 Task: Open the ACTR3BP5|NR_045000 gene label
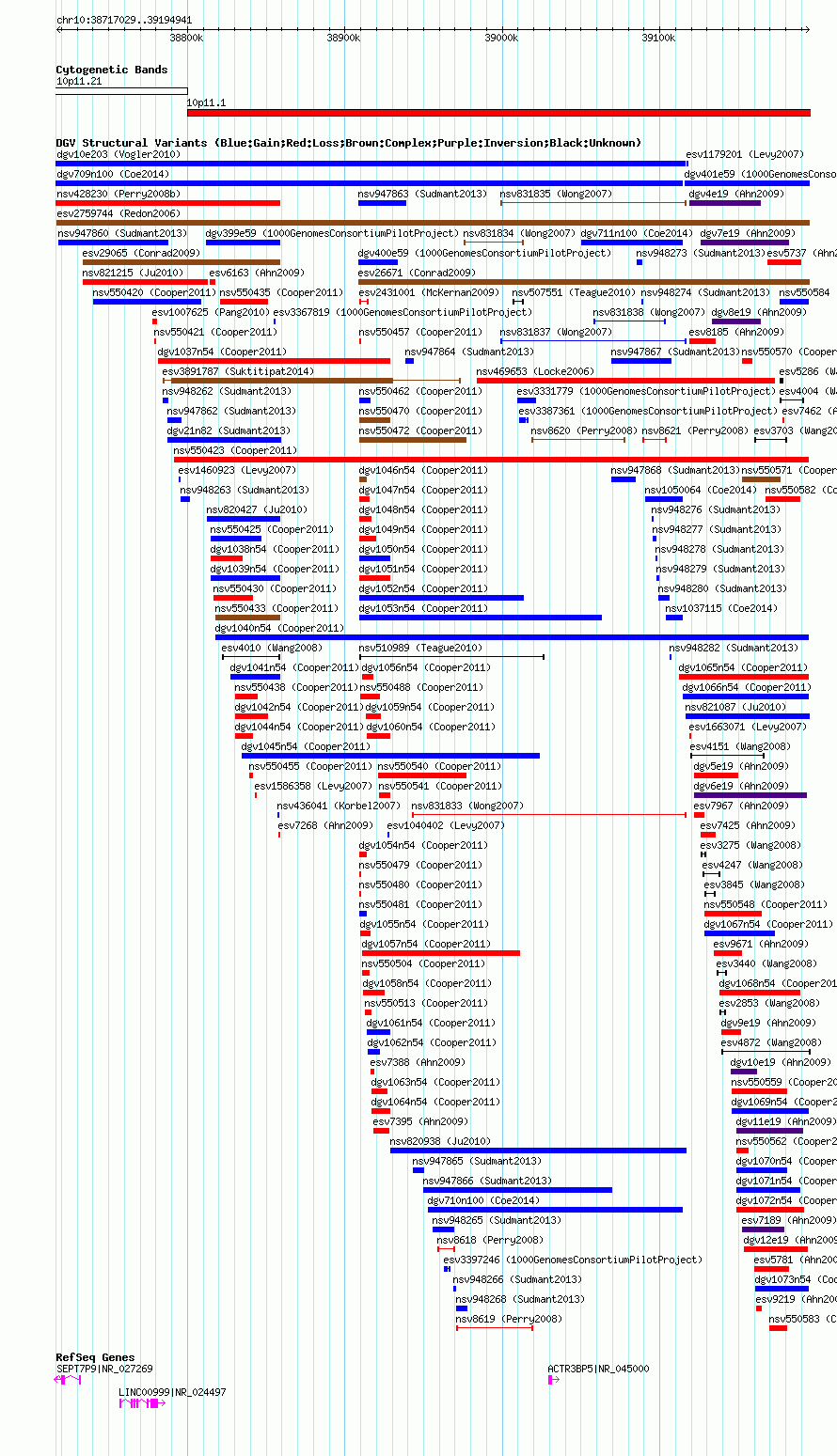pos(598,1369)
